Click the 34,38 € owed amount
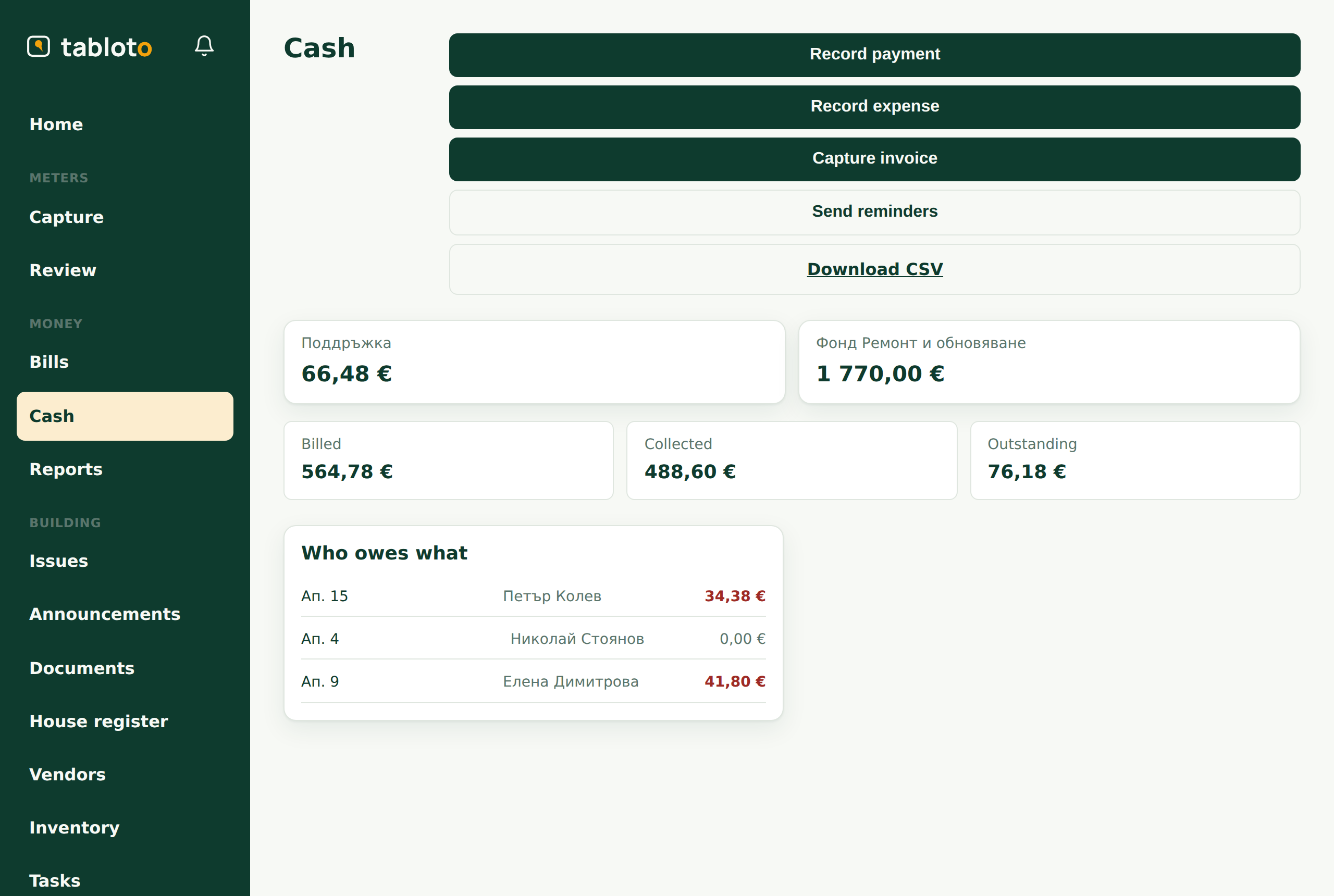This screenshot has width=1334, height=896. point(735,596)
